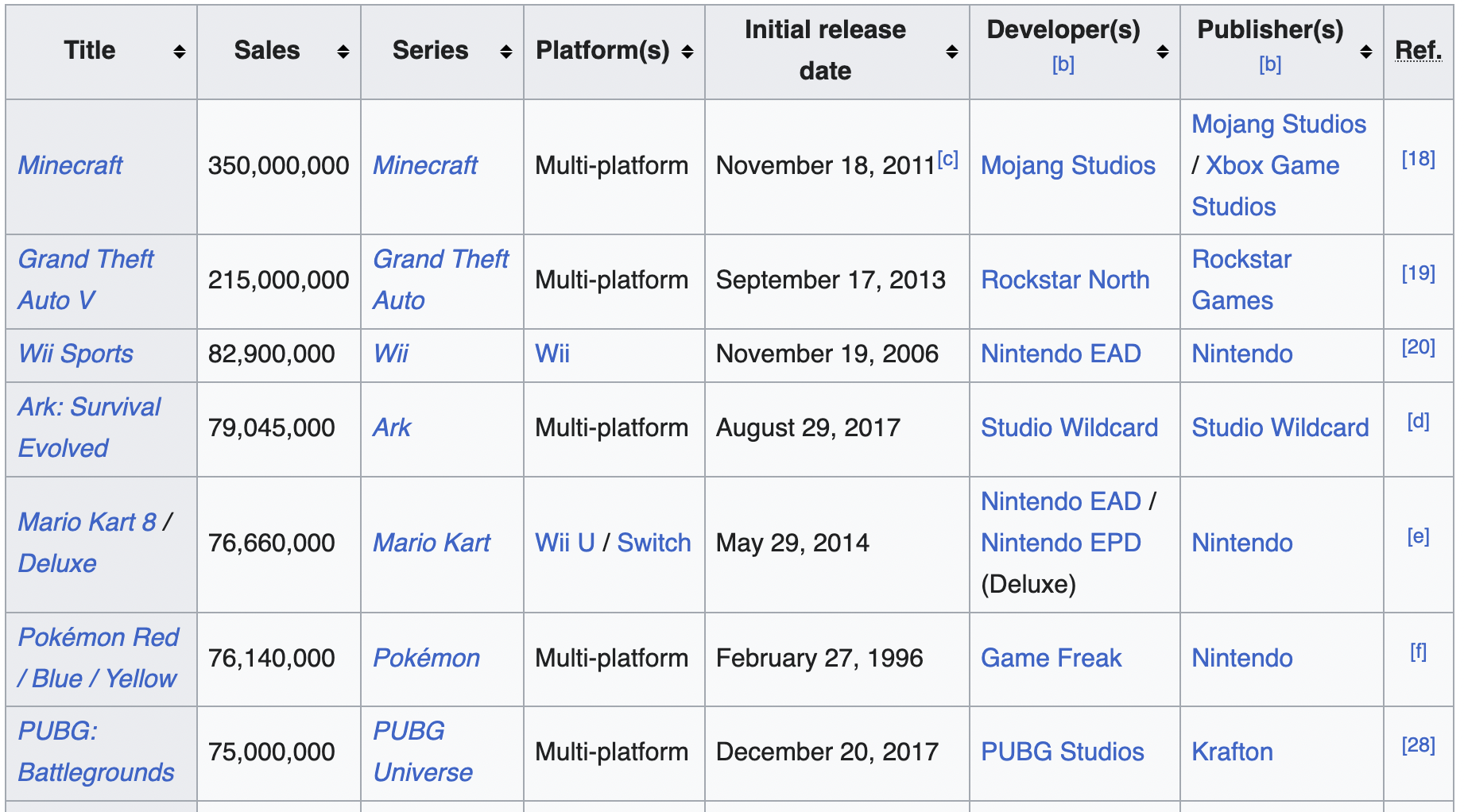
Task: Open Studio Wildcard publisher link
Action: coord(1280,427)
